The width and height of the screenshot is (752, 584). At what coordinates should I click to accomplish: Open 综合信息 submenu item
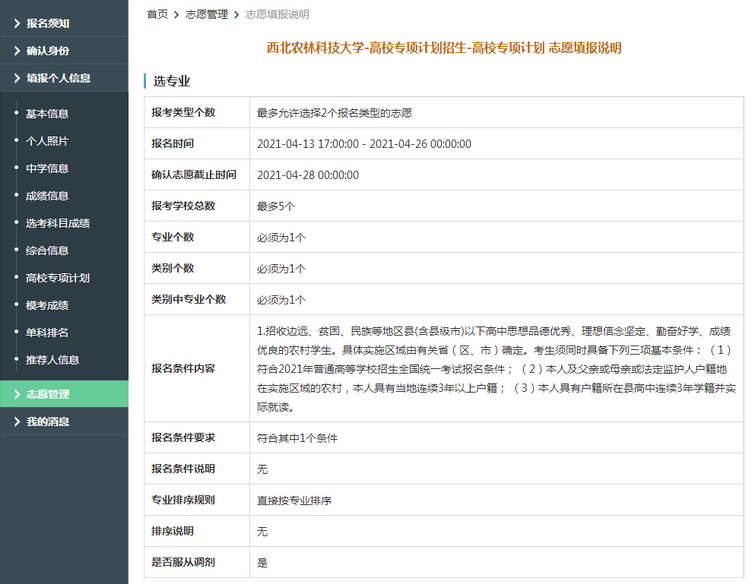click(x=47, y=250)
